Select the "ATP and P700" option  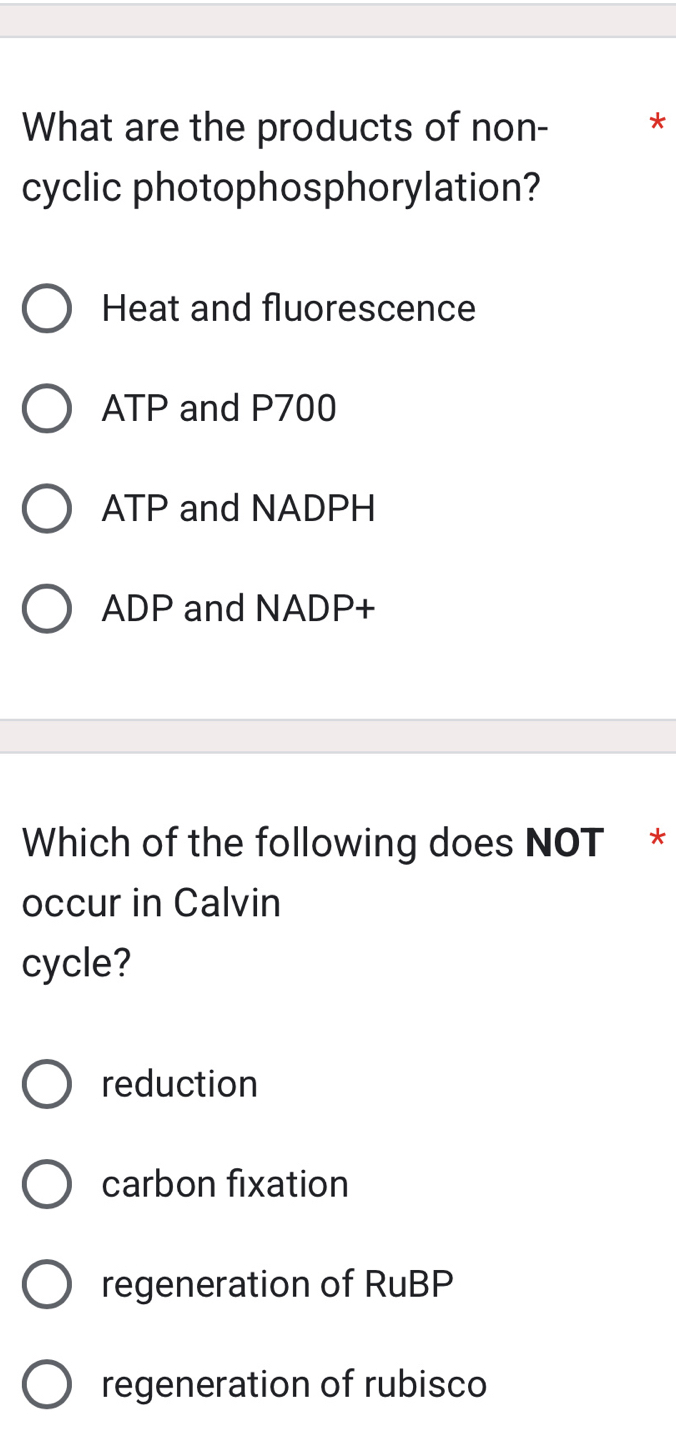(46, 408)
